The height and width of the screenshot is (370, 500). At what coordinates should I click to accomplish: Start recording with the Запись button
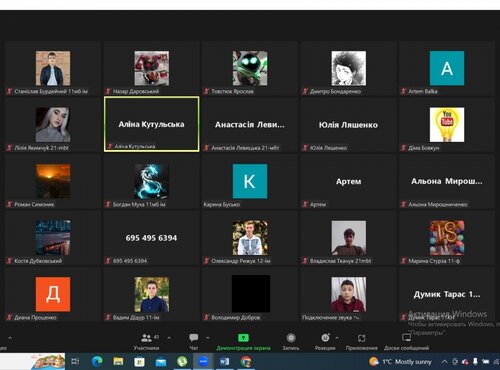point(291,341)
